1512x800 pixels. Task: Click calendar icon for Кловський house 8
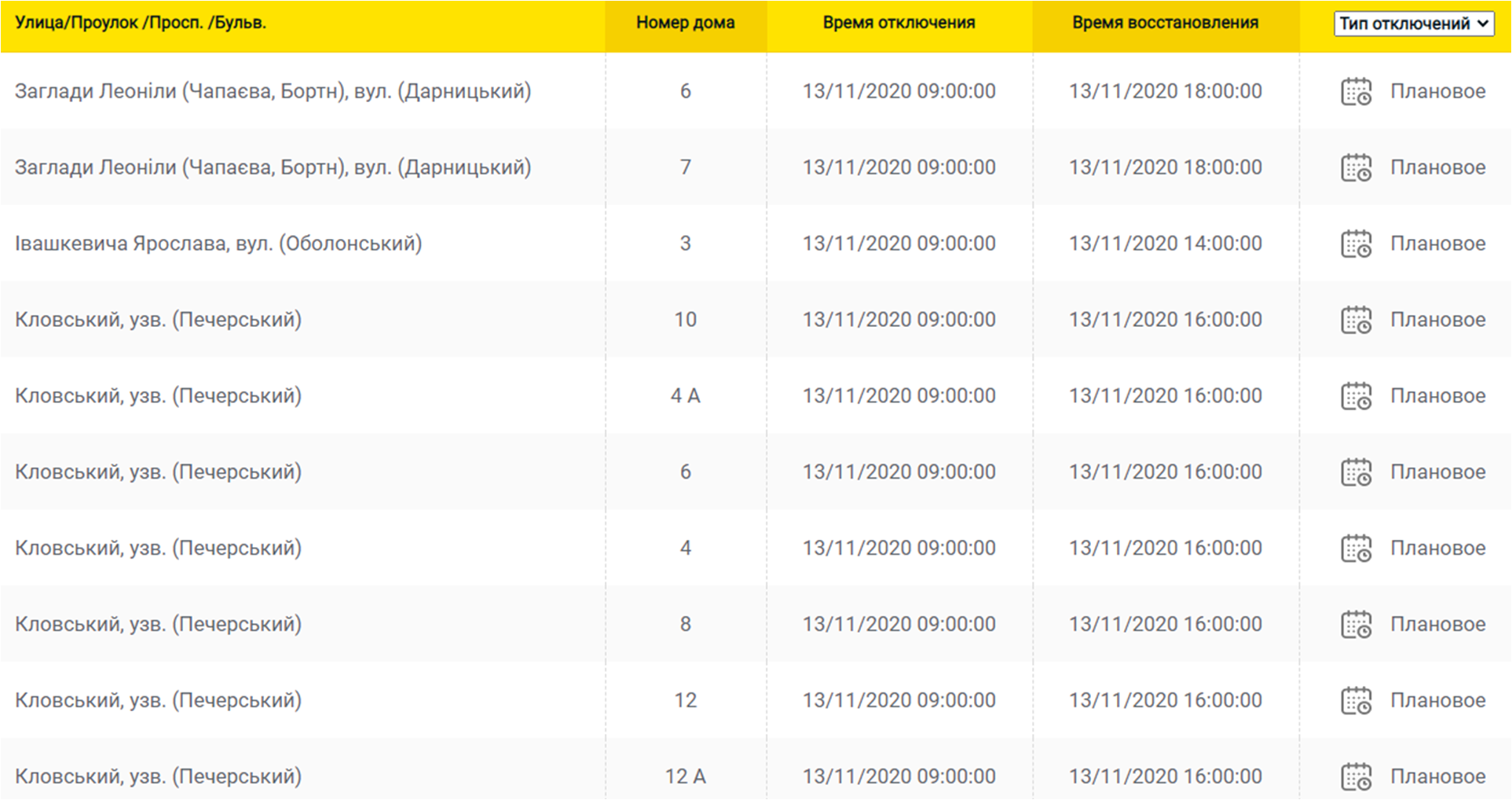[1355, 625]
